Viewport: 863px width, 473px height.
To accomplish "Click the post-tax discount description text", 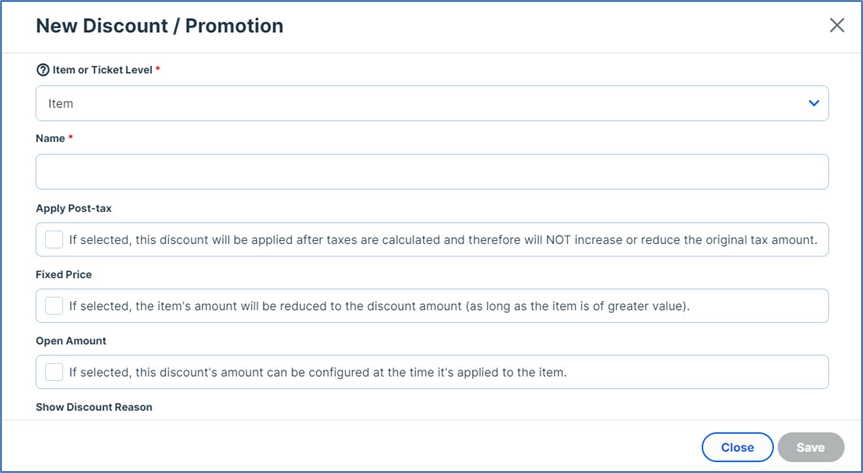I will 443,239.
